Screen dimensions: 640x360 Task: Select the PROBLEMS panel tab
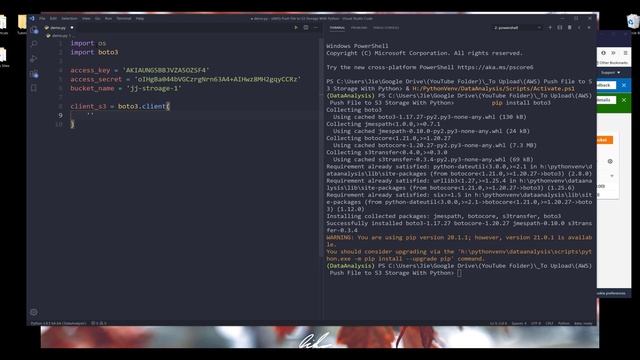pos(359,28)
